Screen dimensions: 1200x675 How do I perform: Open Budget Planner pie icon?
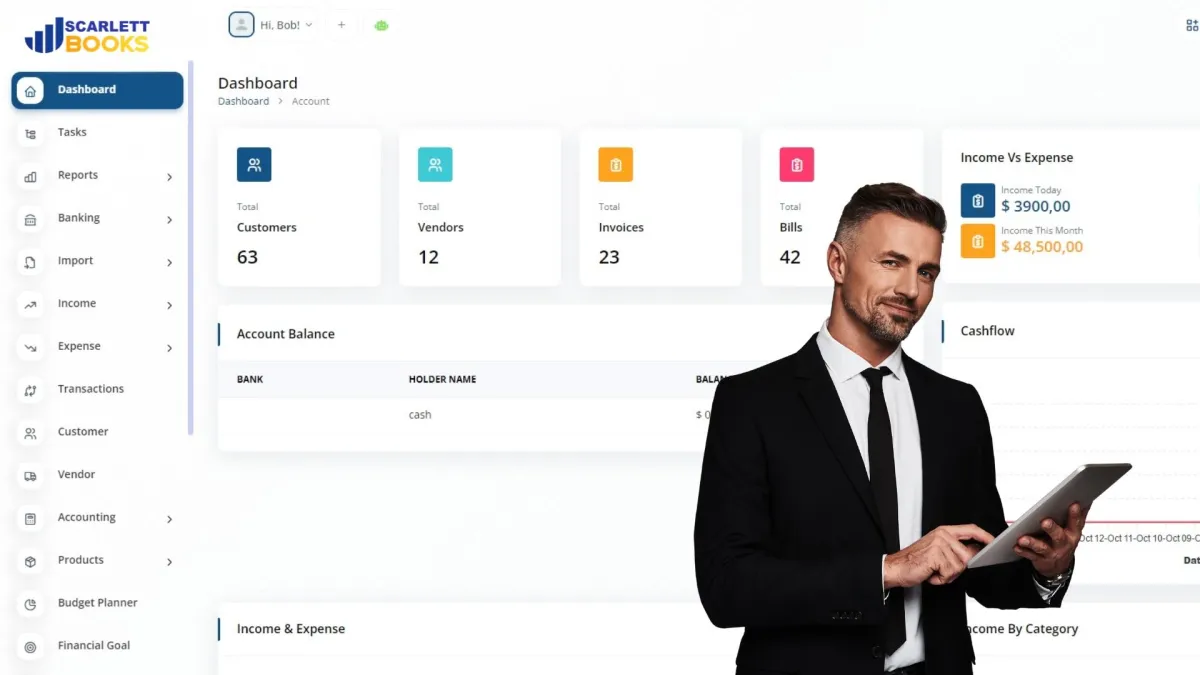click(x=30, y=604)
